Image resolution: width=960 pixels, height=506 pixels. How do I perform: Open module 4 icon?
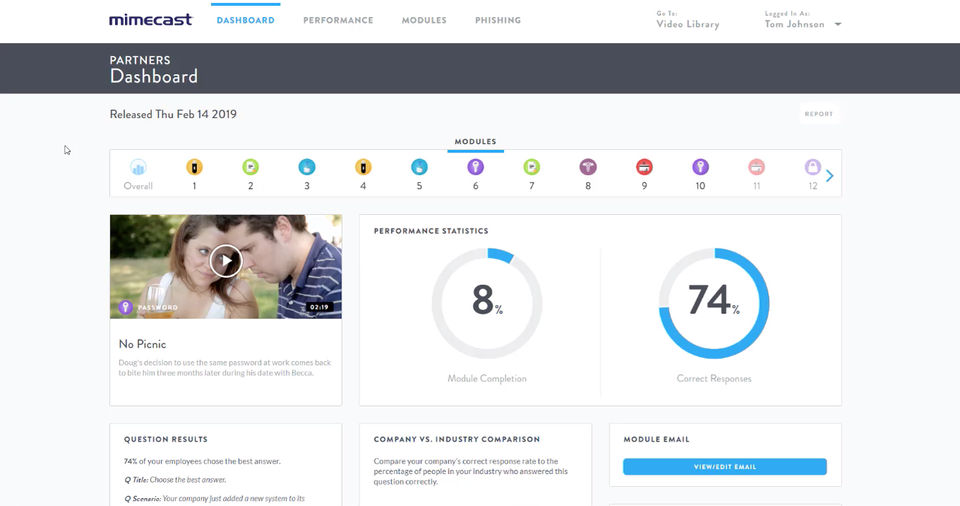pos(363,167)
